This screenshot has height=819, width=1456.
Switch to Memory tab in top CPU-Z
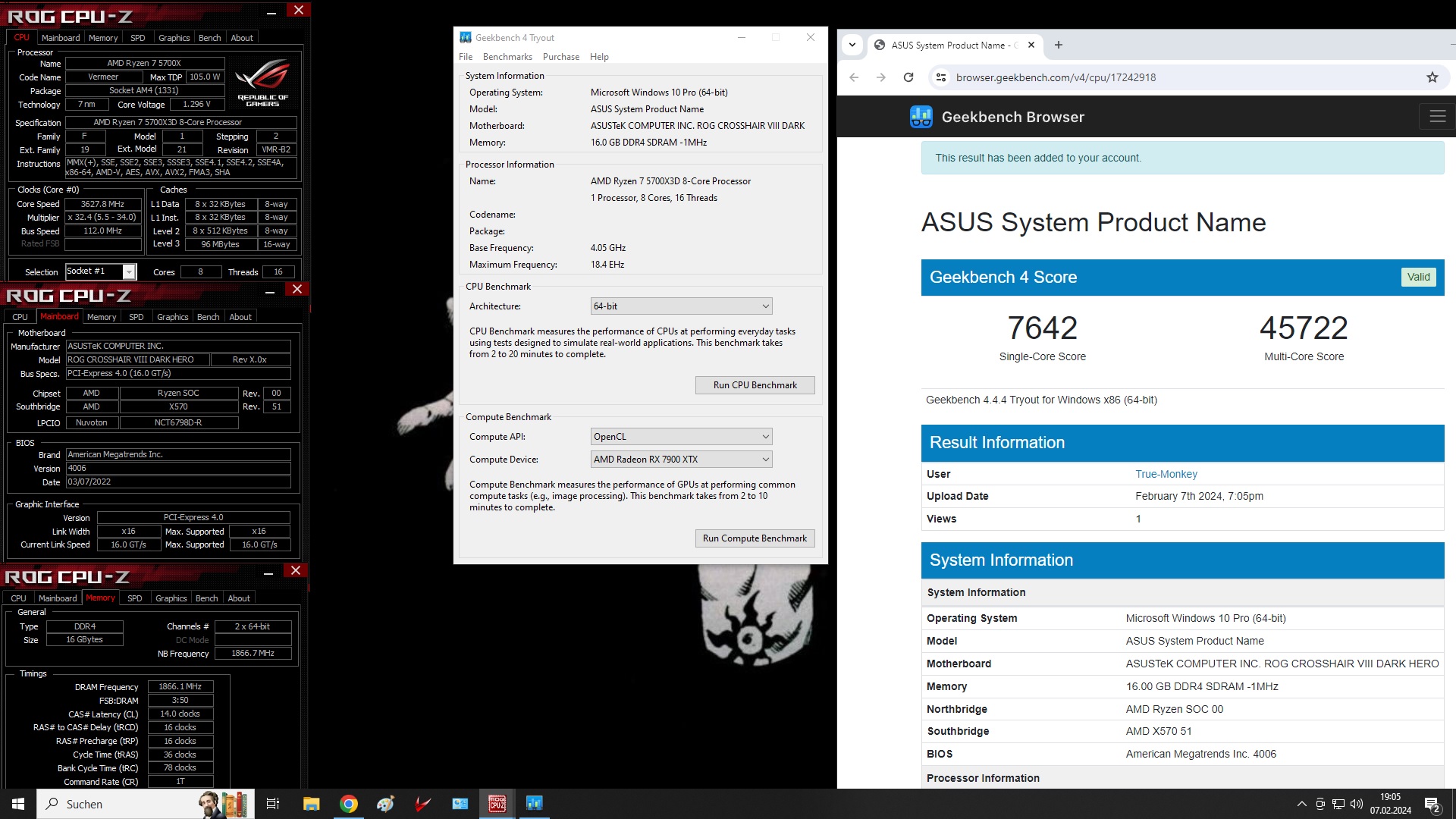103,38
